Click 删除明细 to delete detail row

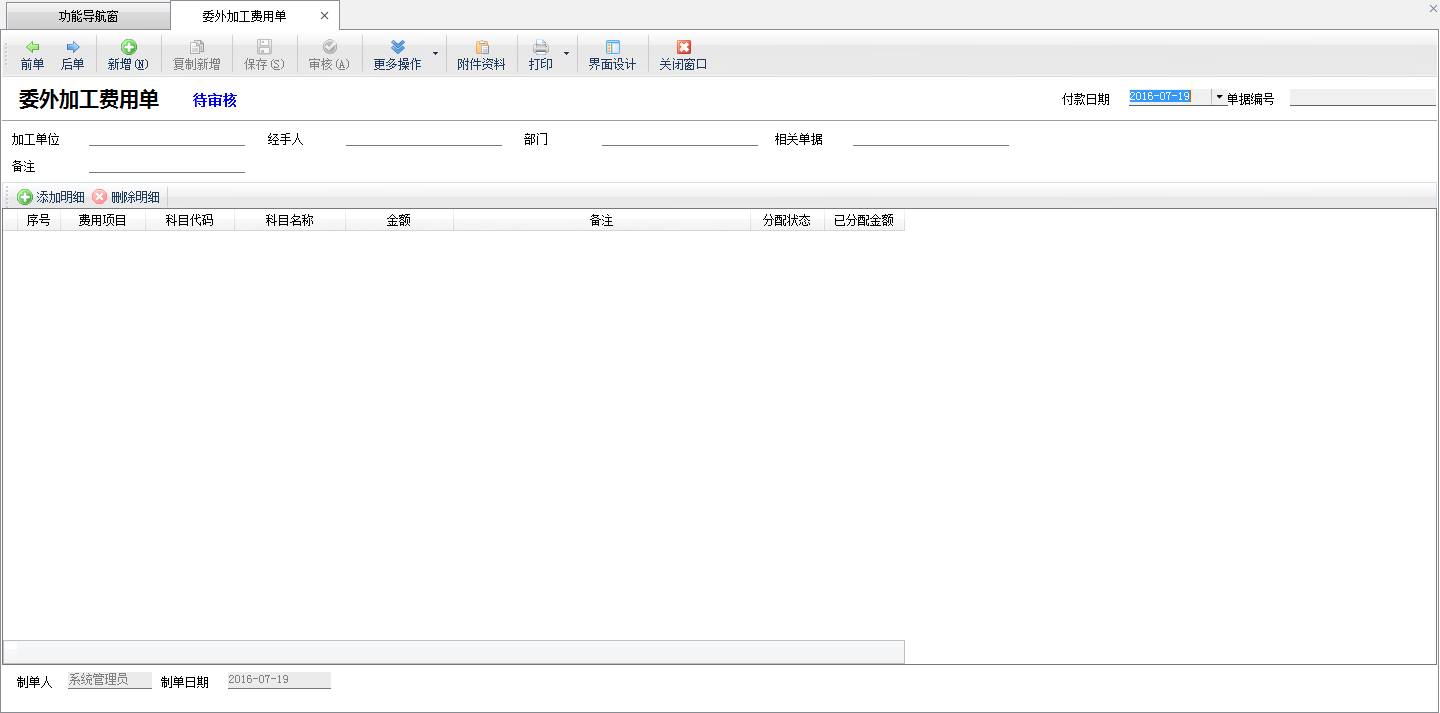tap(126, 197)
